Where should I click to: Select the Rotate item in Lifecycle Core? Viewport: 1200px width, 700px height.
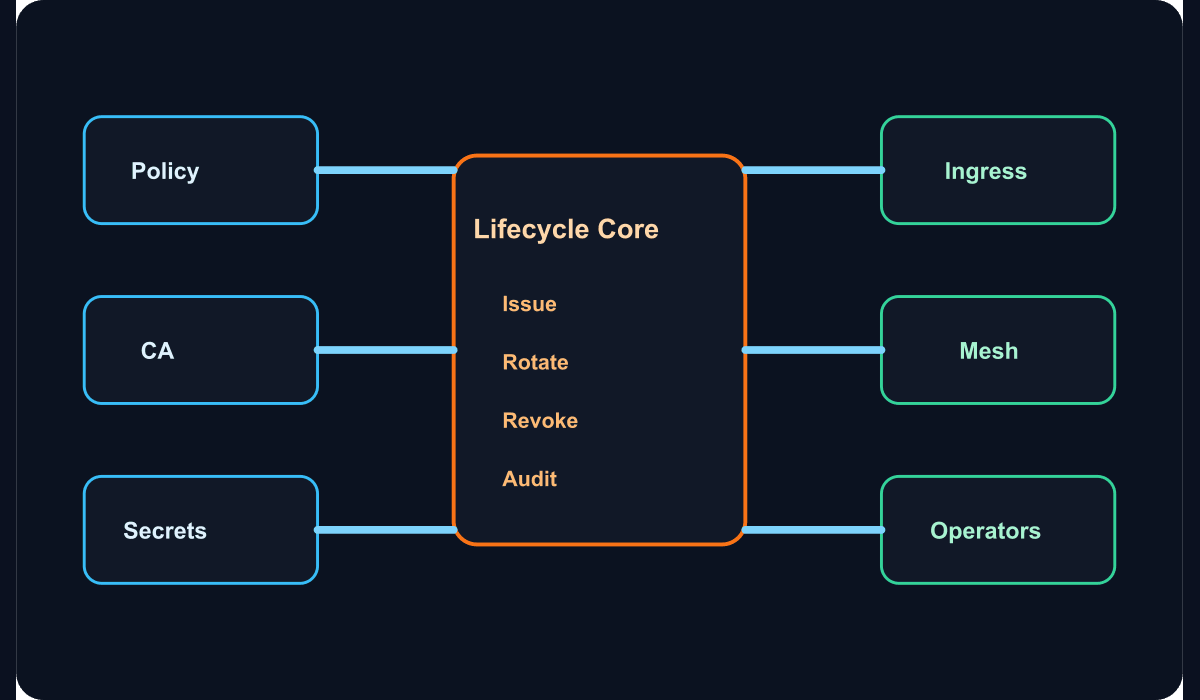(x=535, y=362)
